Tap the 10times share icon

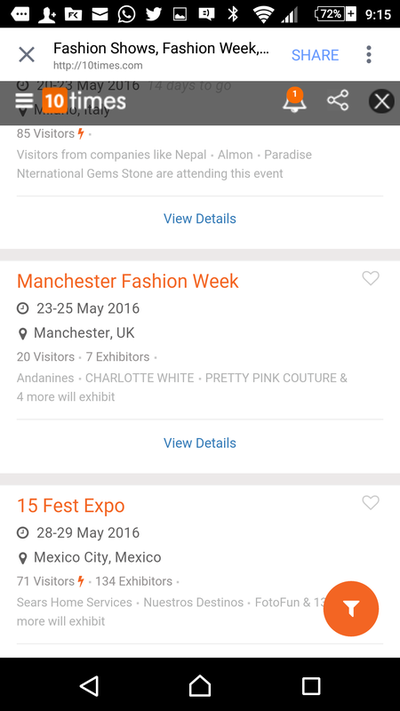pos(338,100)
